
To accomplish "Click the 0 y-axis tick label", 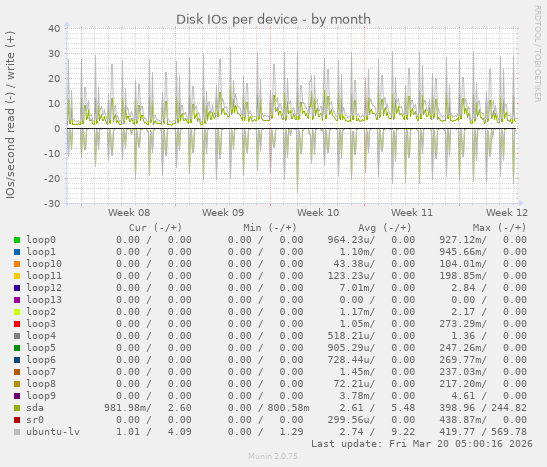I will (x=57, y=129).
